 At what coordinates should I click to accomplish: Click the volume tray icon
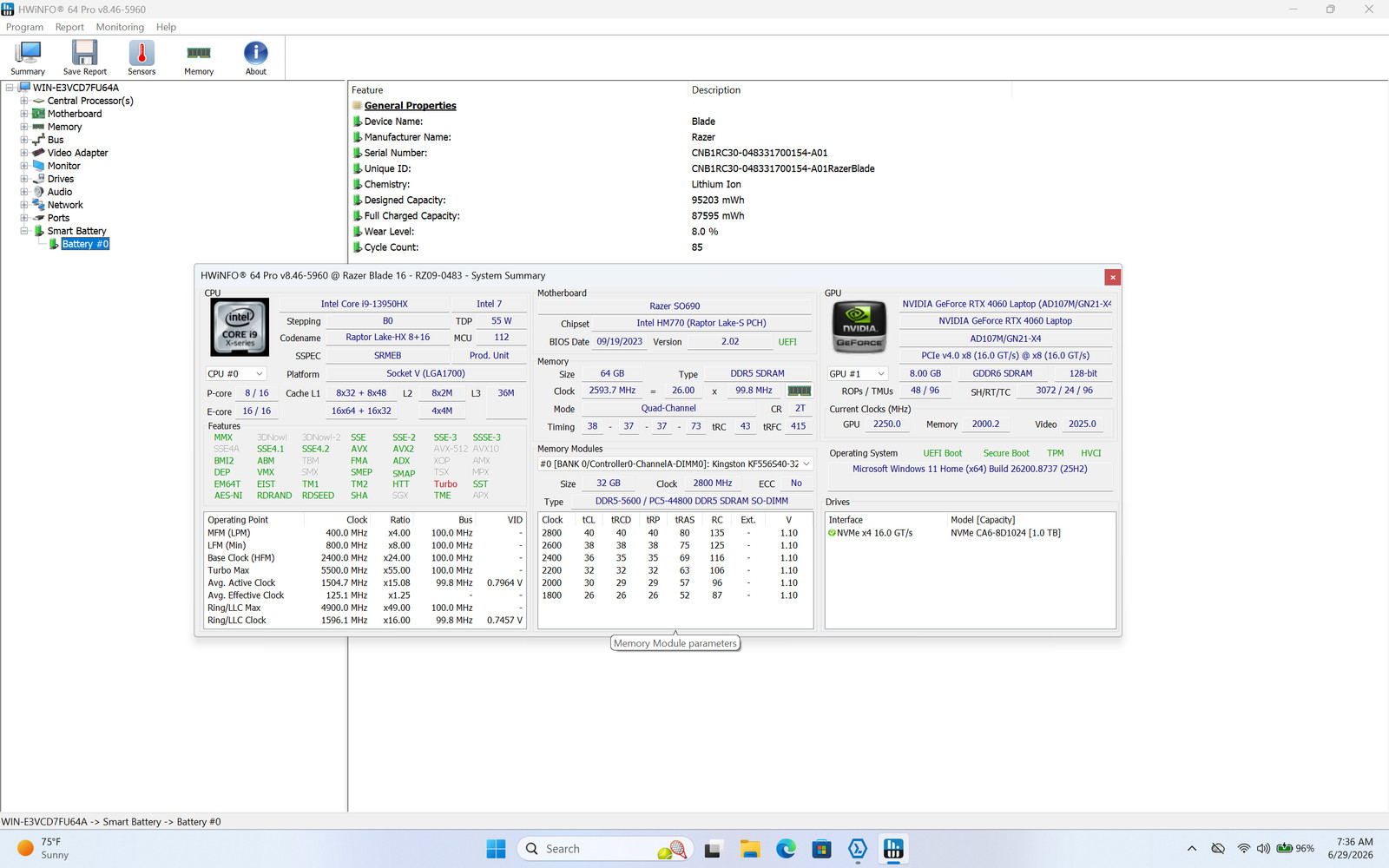pos(1263,848)
